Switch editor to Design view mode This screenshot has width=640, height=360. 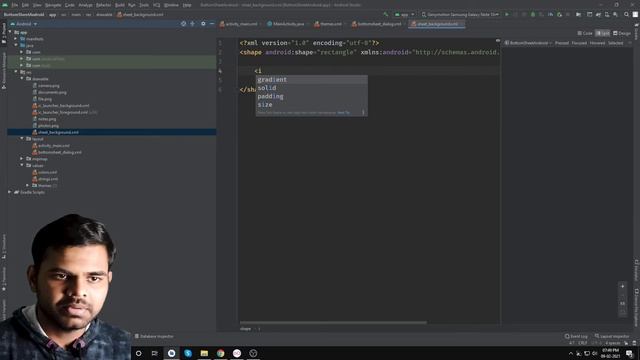click(622, 33)
